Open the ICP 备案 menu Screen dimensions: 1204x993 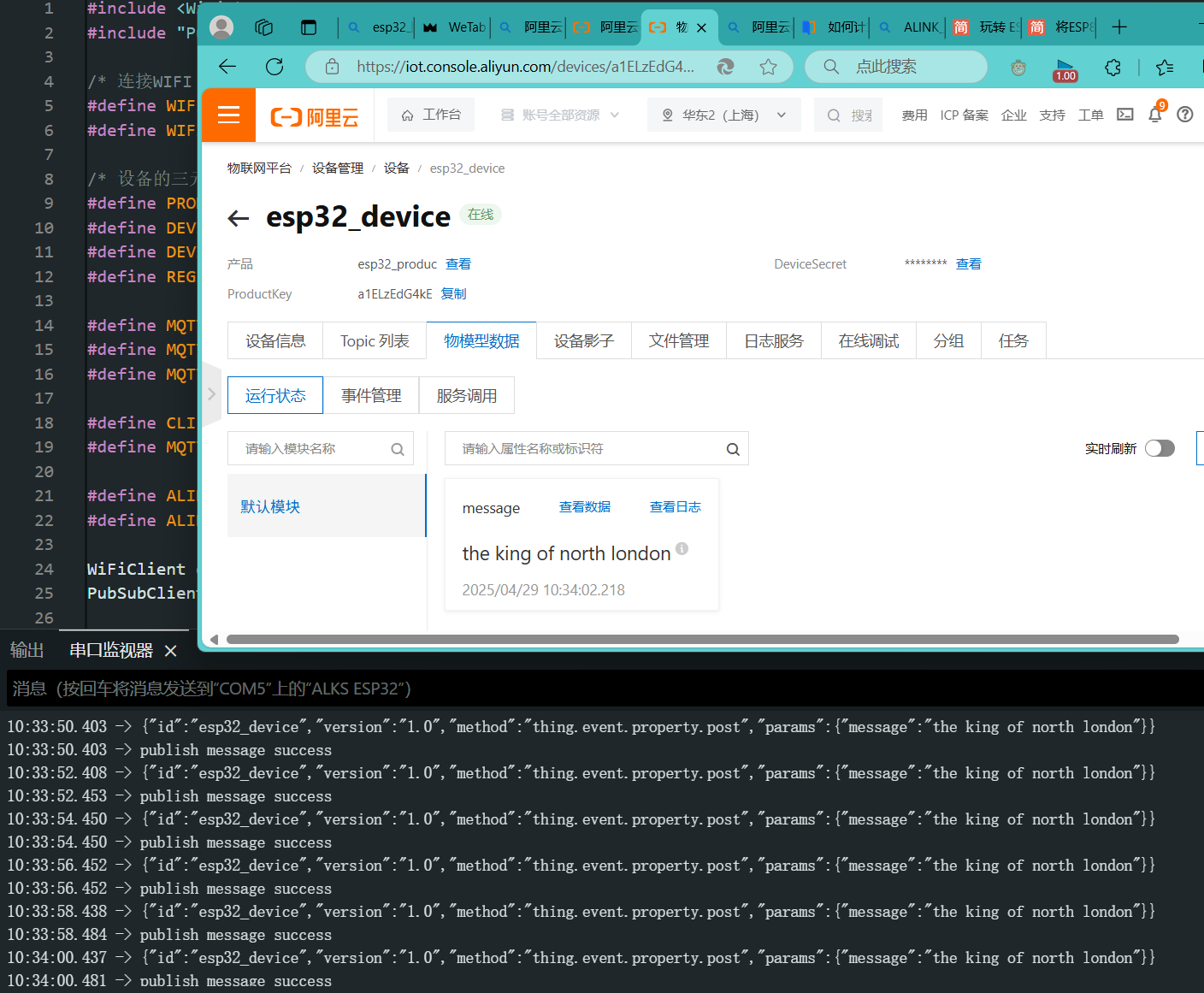[964, 115]
